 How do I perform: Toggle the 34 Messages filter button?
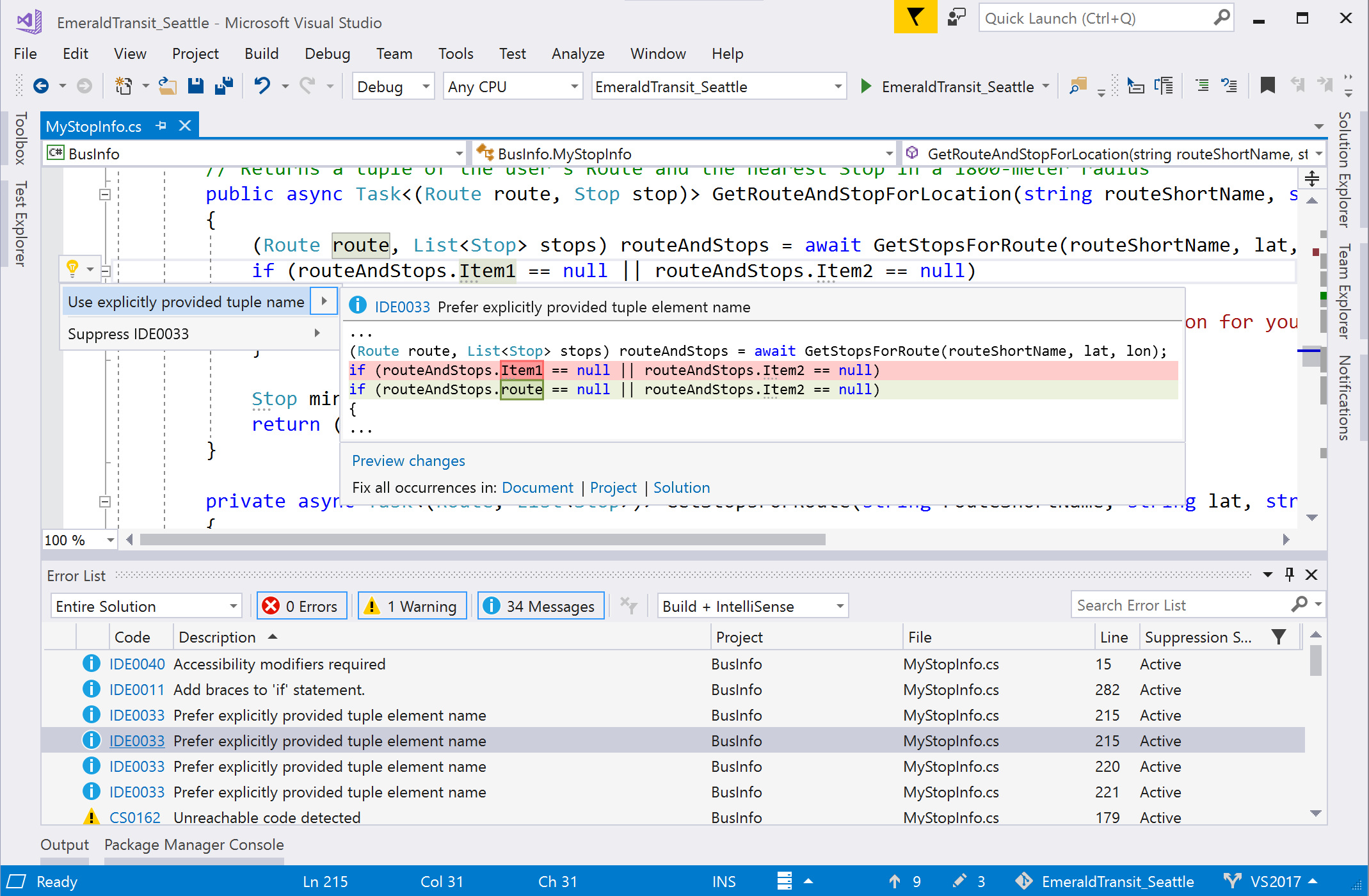[x=540, y=605]
